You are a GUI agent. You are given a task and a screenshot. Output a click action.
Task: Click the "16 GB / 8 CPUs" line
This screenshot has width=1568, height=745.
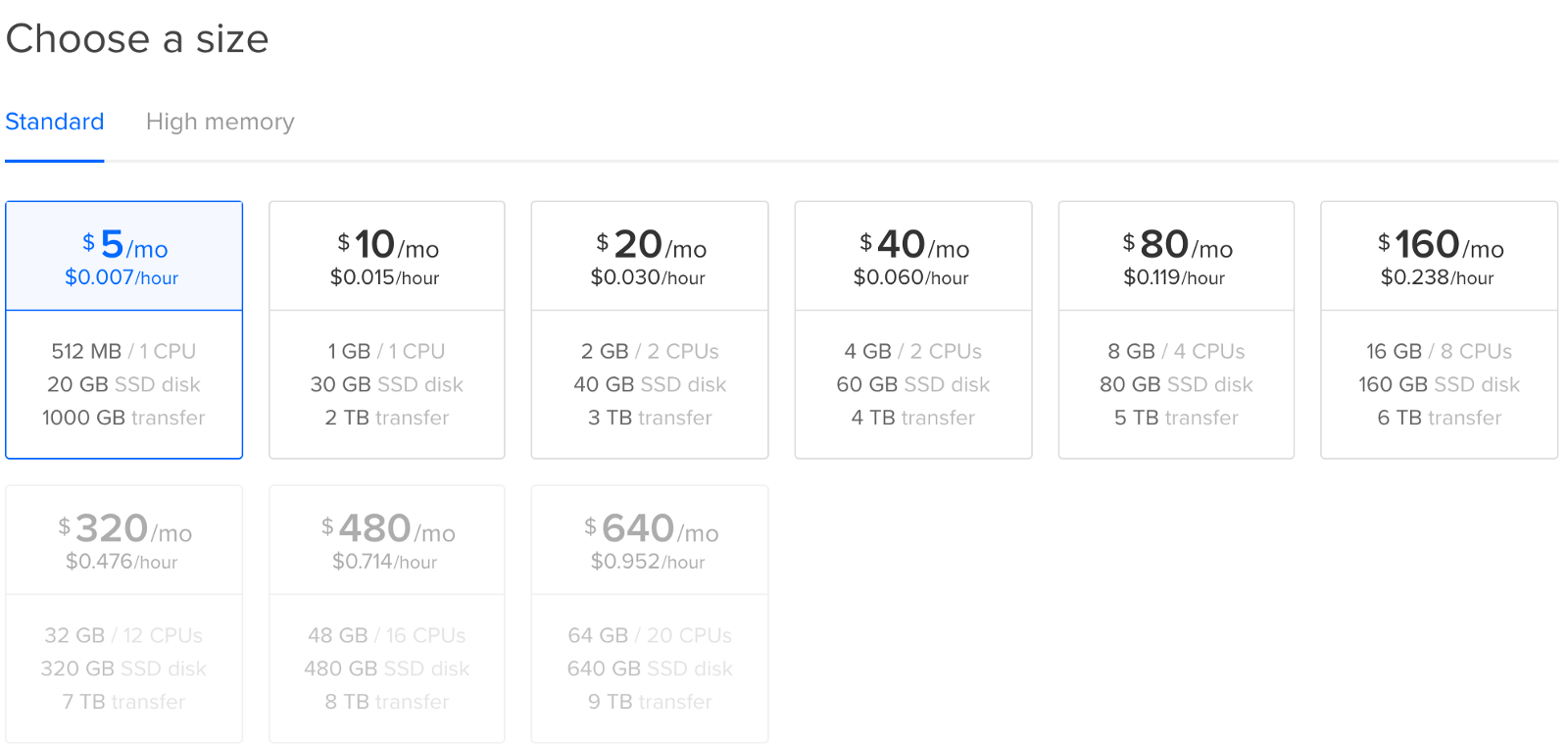[1439, 351]
